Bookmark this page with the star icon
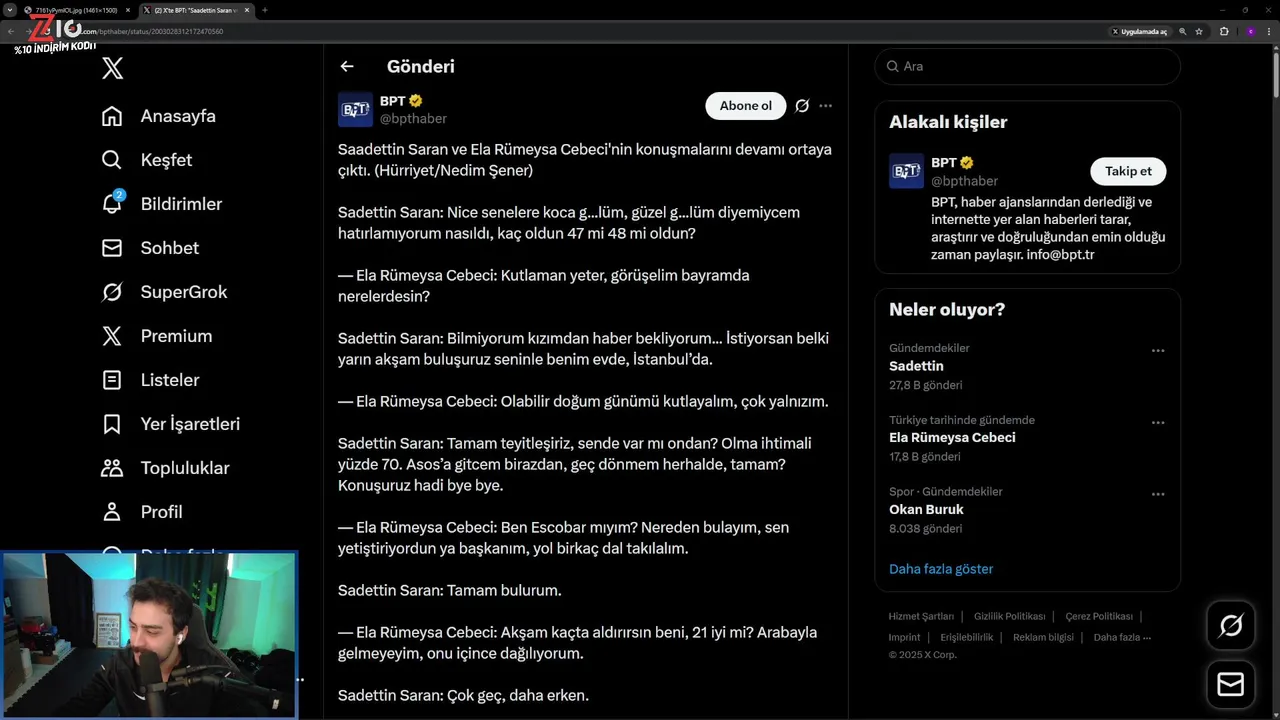 (x=1199, y=32)
